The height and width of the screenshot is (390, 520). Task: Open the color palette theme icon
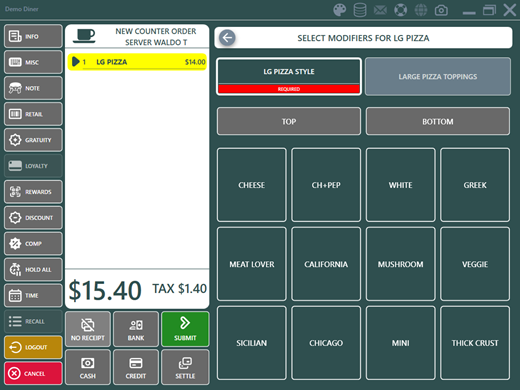pos(340,10)
